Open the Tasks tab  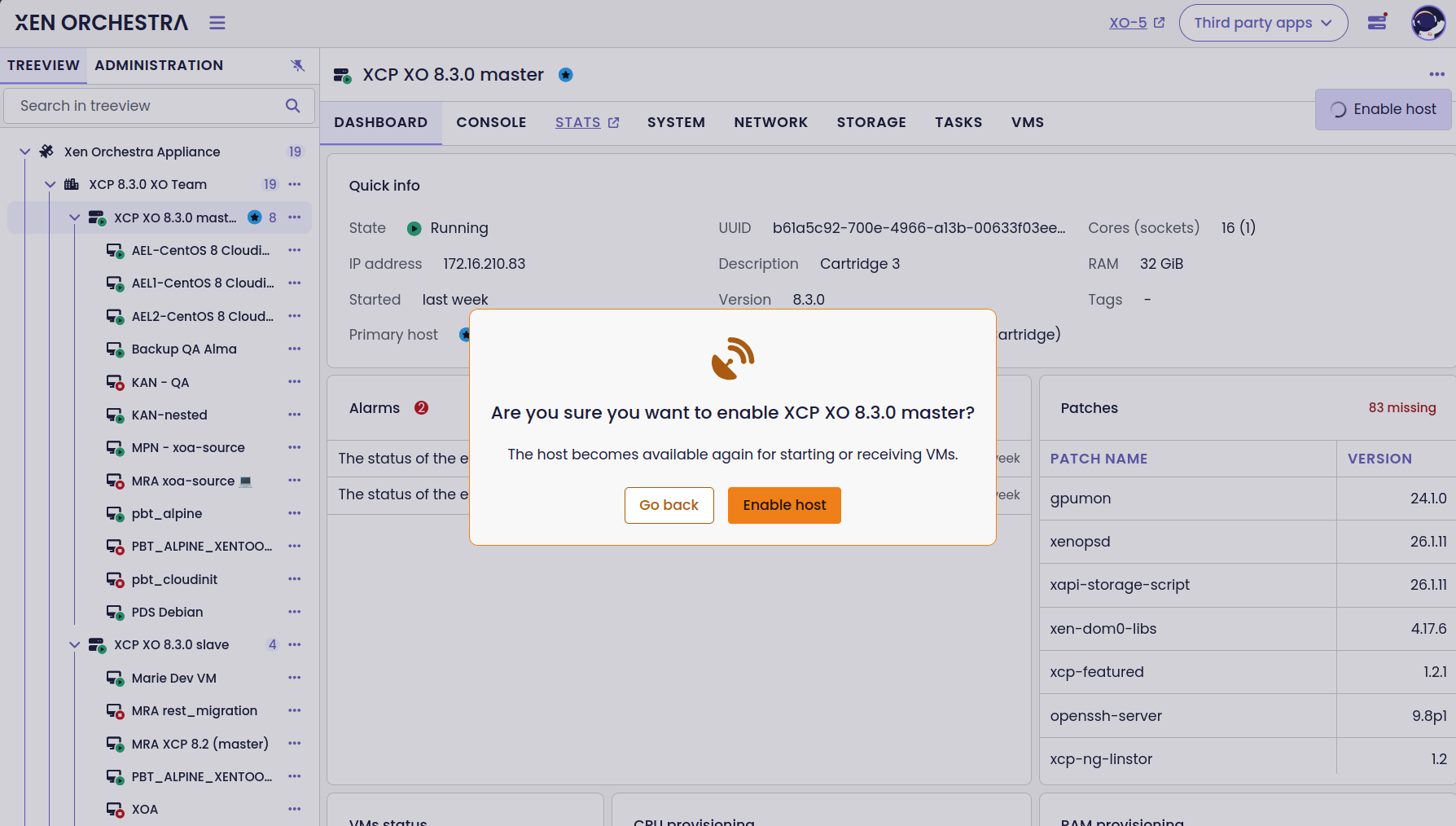click(x=958, y=122)
